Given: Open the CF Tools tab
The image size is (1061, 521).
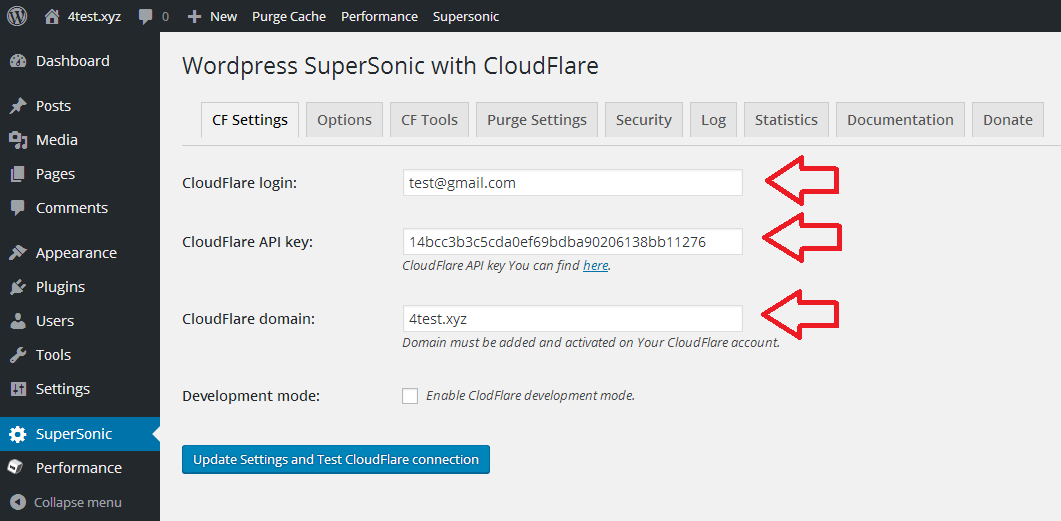Looking at the screenshot, I should 430,120.
